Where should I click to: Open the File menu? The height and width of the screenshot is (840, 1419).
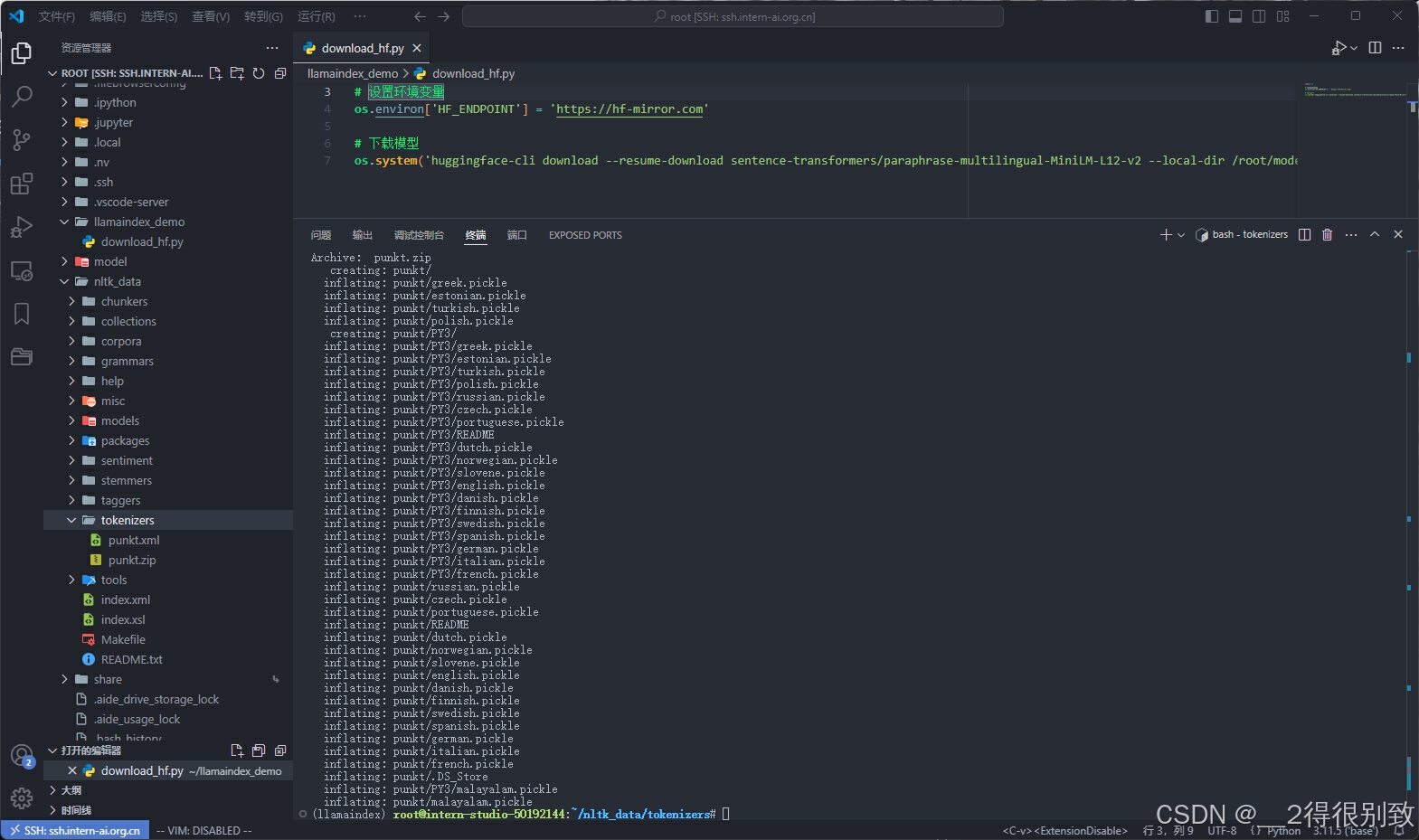point(56,16)
